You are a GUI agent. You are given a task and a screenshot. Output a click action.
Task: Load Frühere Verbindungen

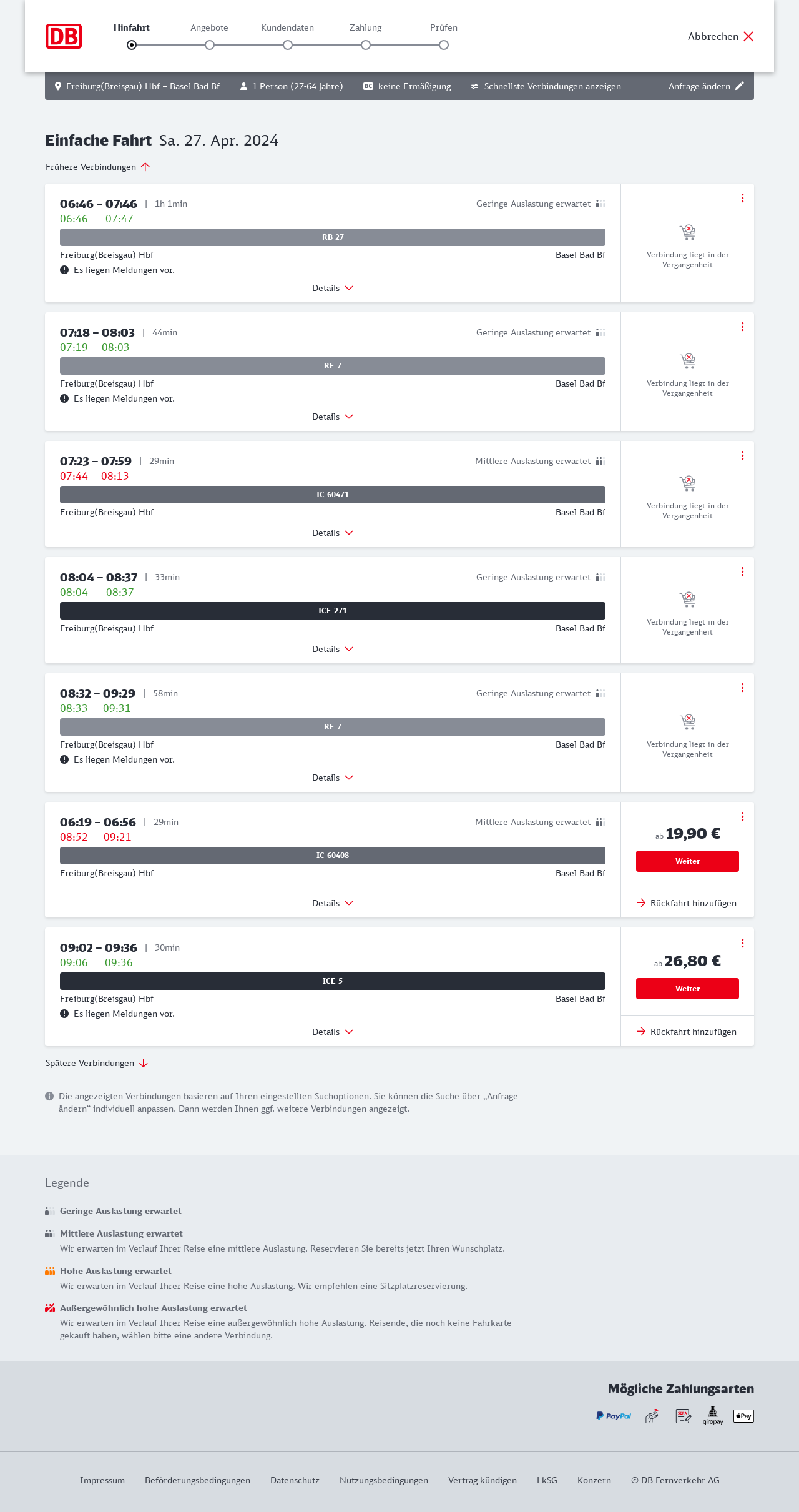[x=98, y=167]
